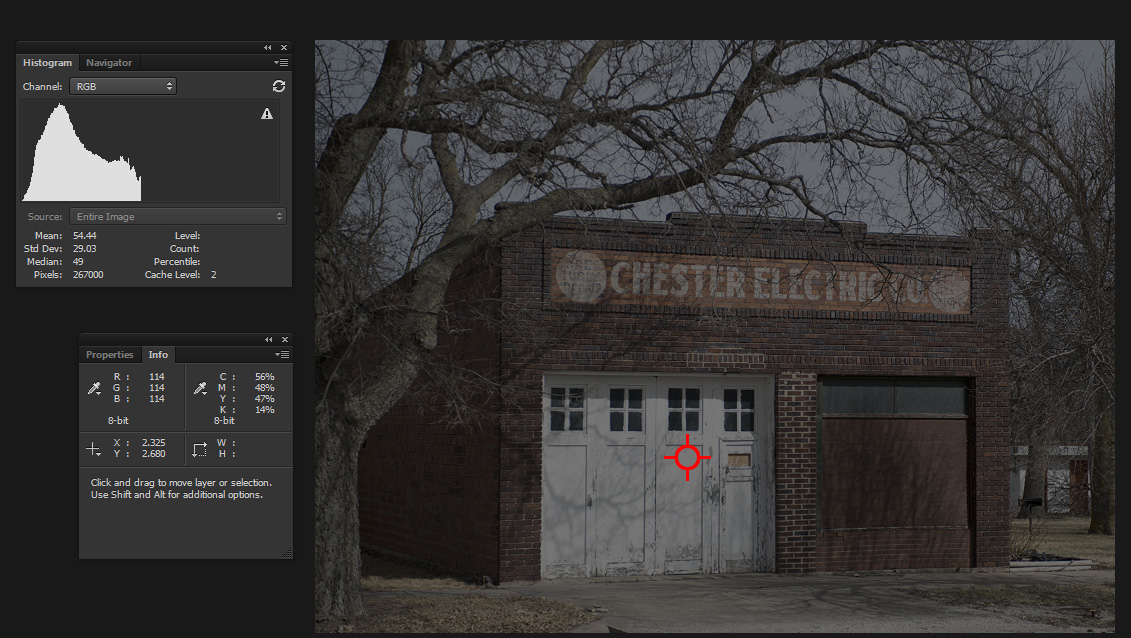Click the cached data warning triangle
This screenshot has height=638, width=1131.
267,114
